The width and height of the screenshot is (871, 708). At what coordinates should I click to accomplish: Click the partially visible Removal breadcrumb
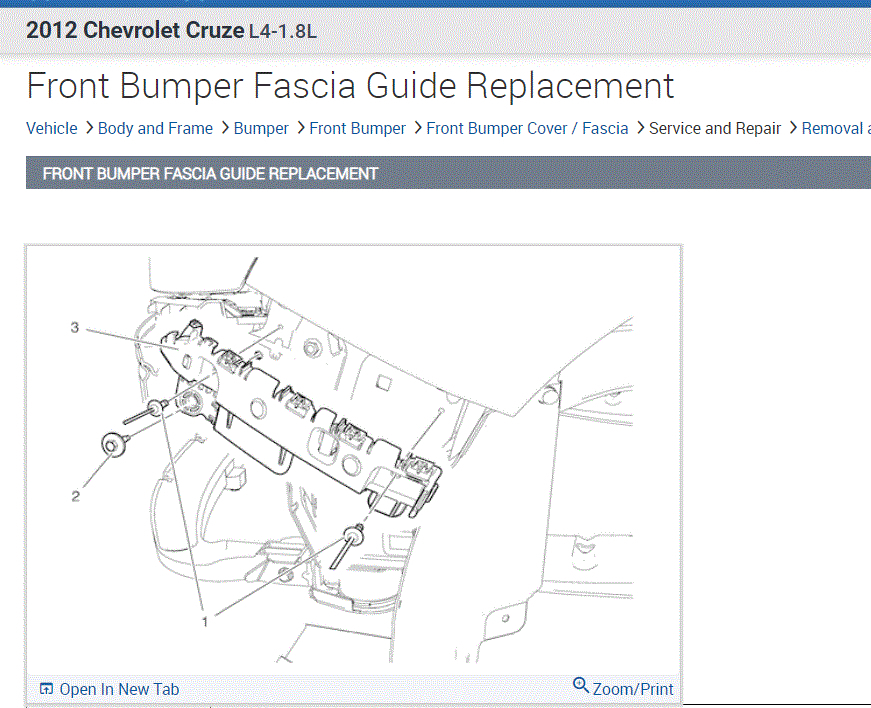[836, 128]
